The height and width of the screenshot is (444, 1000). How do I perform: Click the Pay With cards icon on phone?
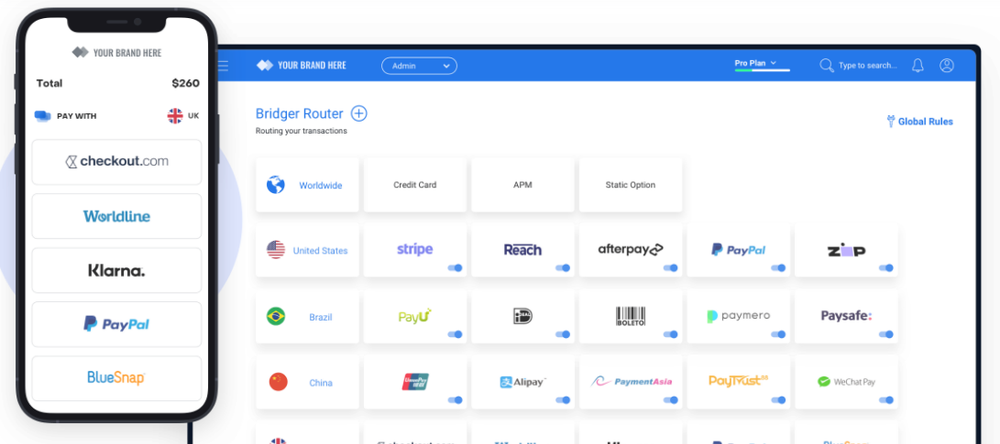tap(43, 116)
